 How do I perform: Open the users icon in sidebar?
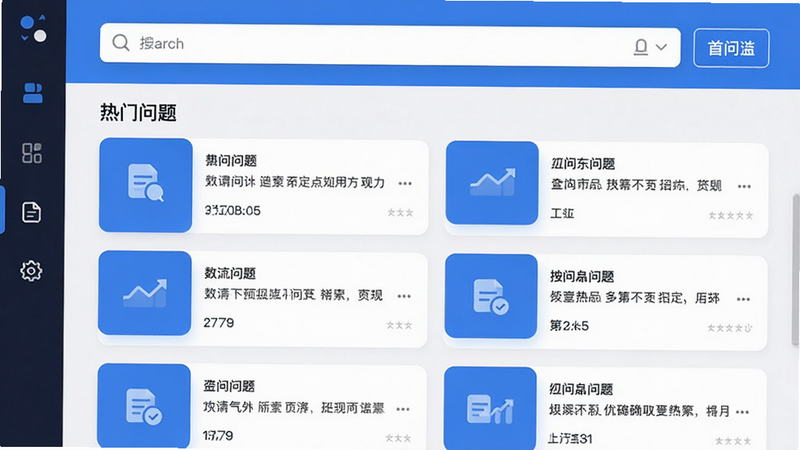[x=33, y=93]
